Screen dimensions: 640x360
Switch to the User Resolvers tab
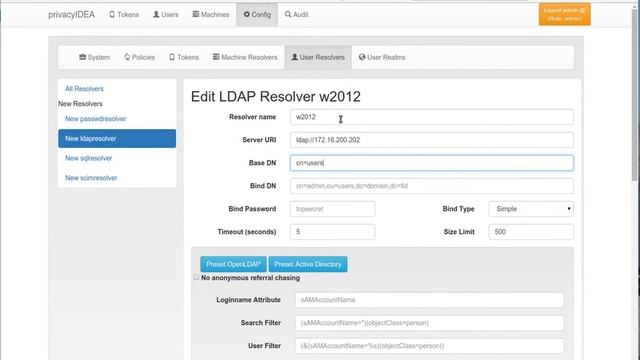(x=318, y=58)
